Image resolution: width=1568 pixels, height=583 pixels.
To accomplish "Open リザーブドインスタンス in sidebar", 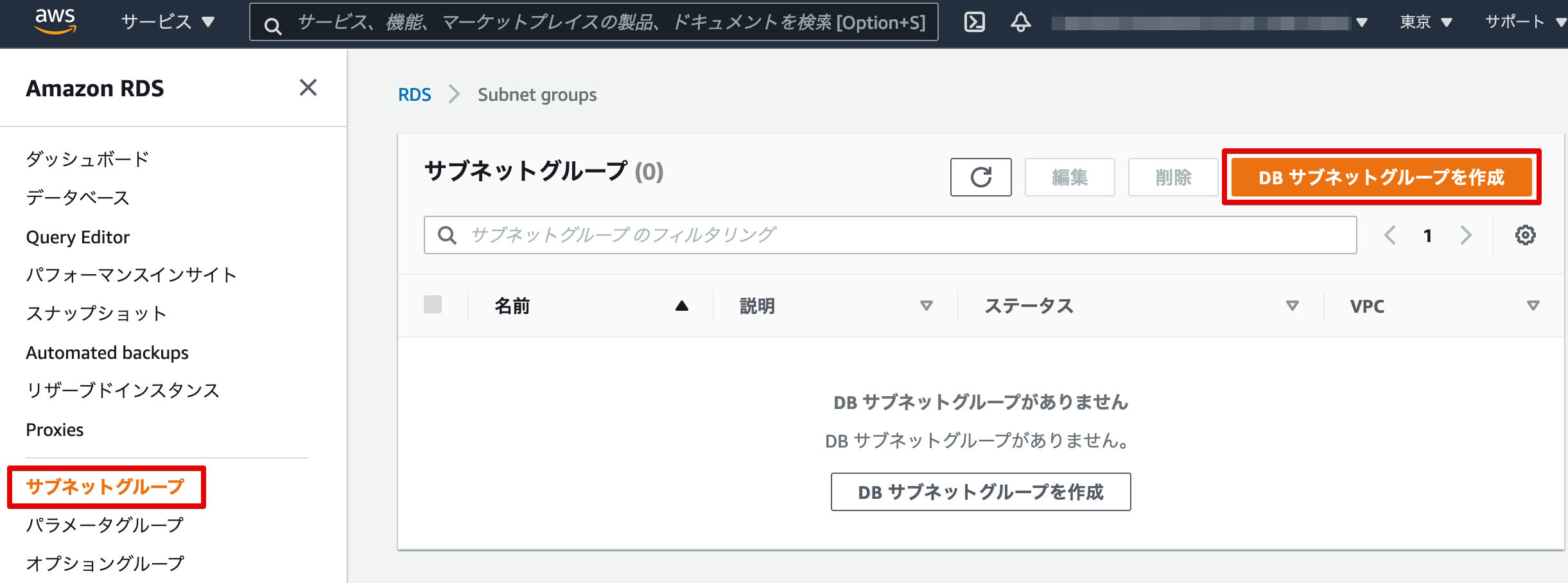I will pyautogui.click(x=123, y=390).
